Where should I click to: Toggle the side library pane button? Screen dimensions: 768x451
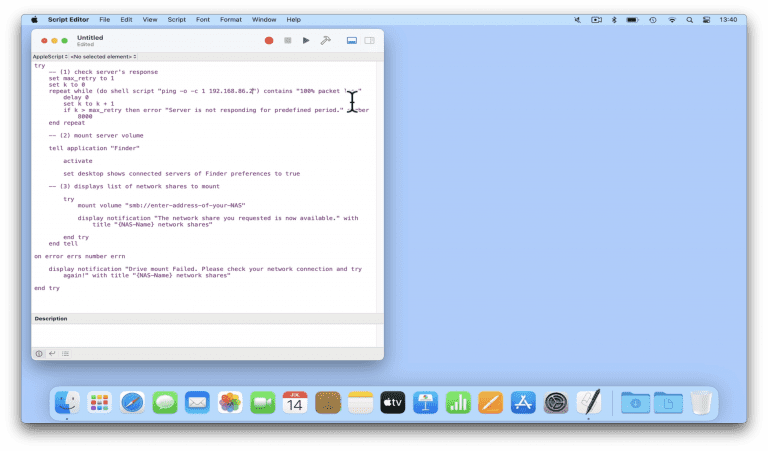click(370, 41)
